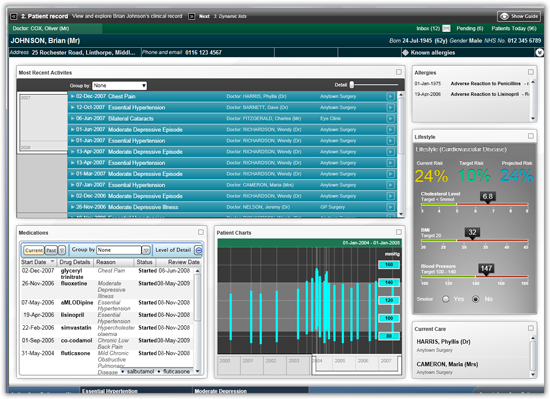Toggle the Show Guide eye button
The image size is (550, 399).
coord(518,16)
